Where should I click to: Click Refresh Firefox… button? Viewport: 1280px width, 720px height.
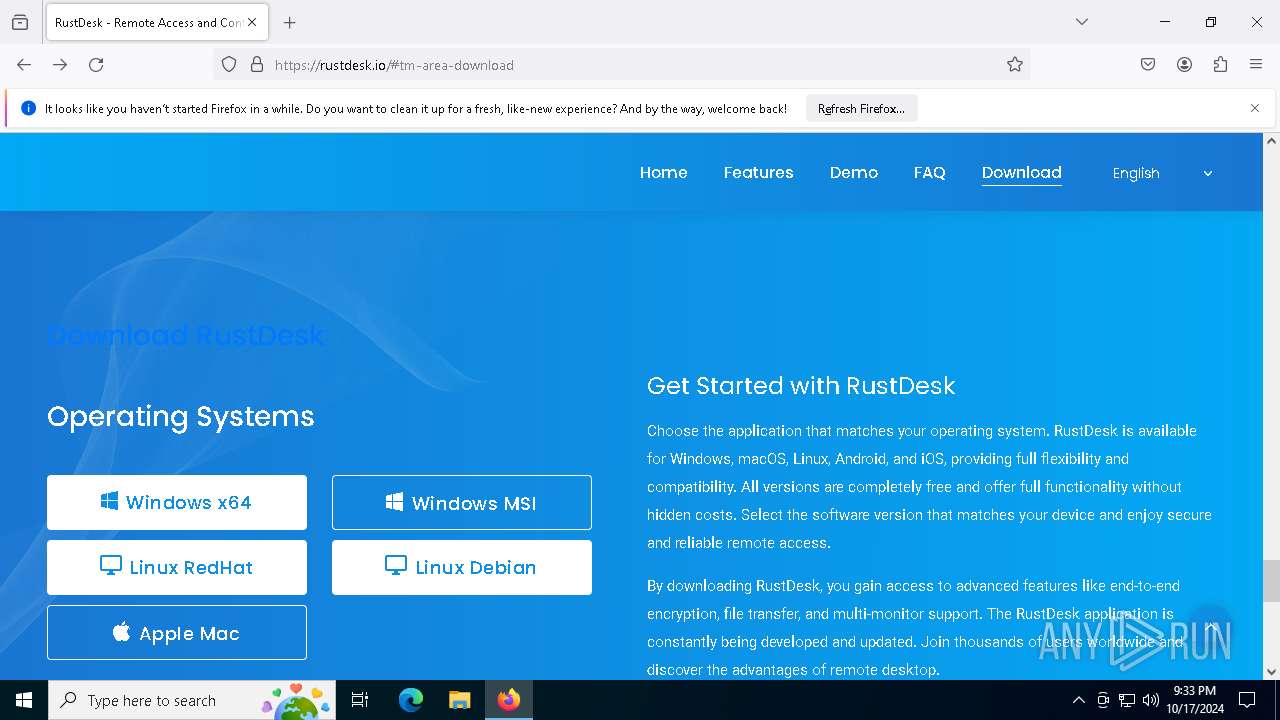point(861,108)
